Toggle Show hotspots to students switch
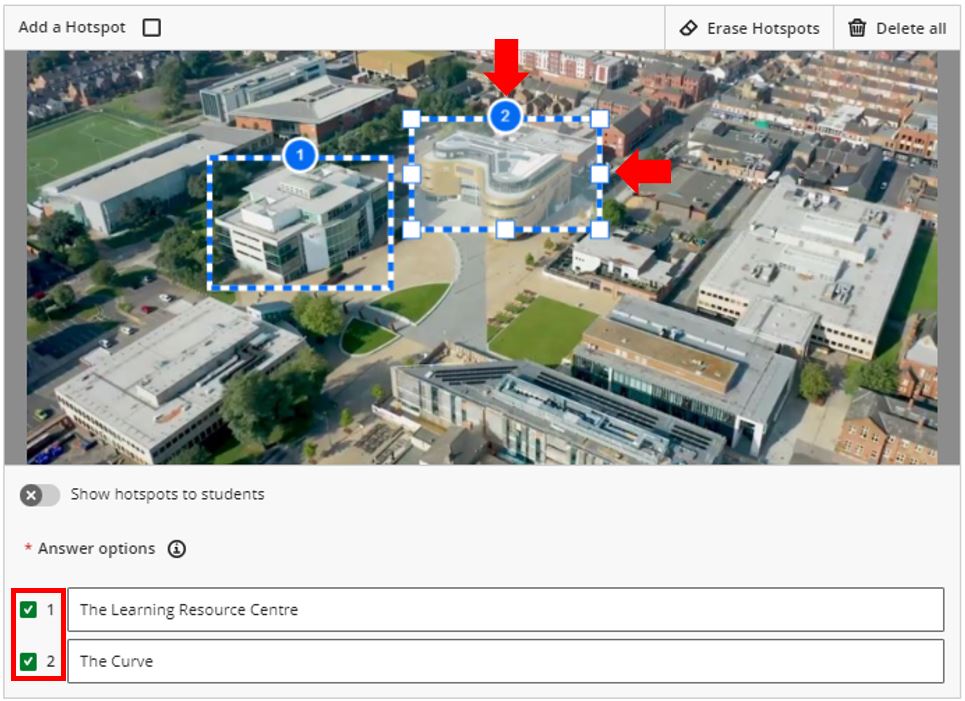 39,495
